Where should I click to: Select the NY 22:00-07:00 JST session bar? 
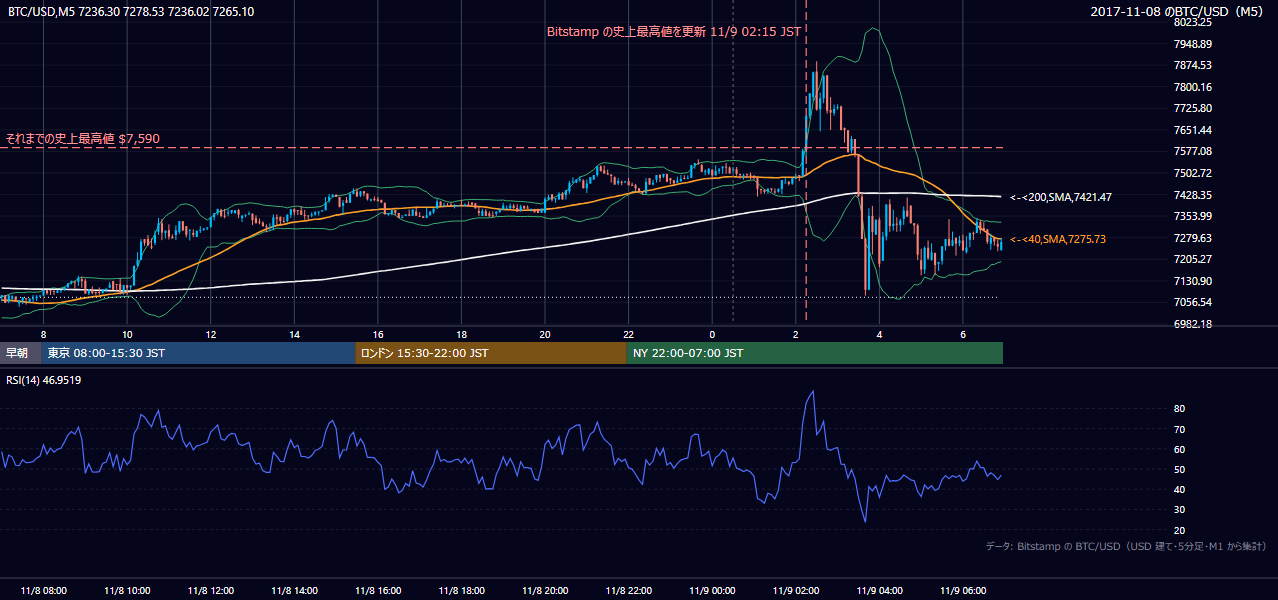click(815, 353)
